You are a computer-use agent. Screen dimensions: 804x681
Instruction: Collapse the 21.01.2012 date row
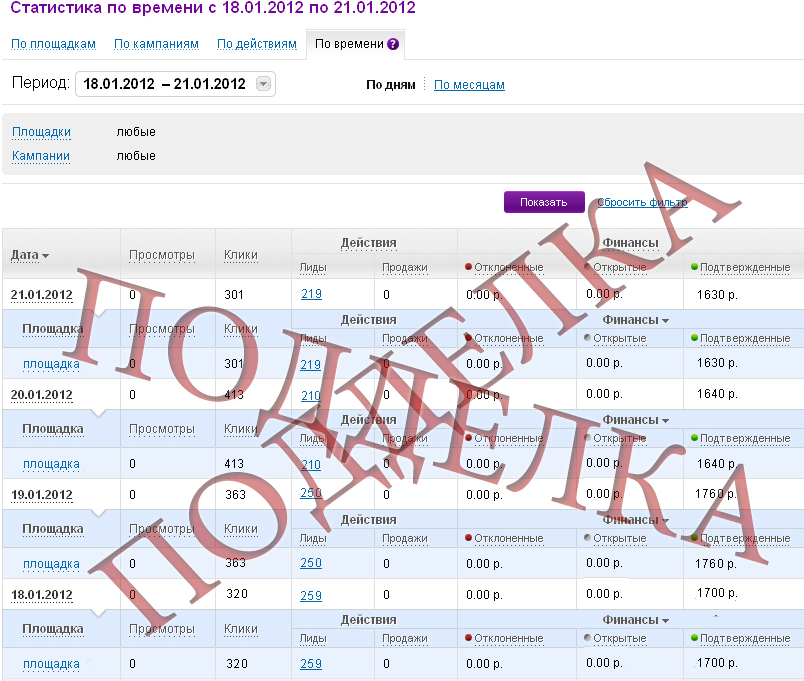pos(42,295)
